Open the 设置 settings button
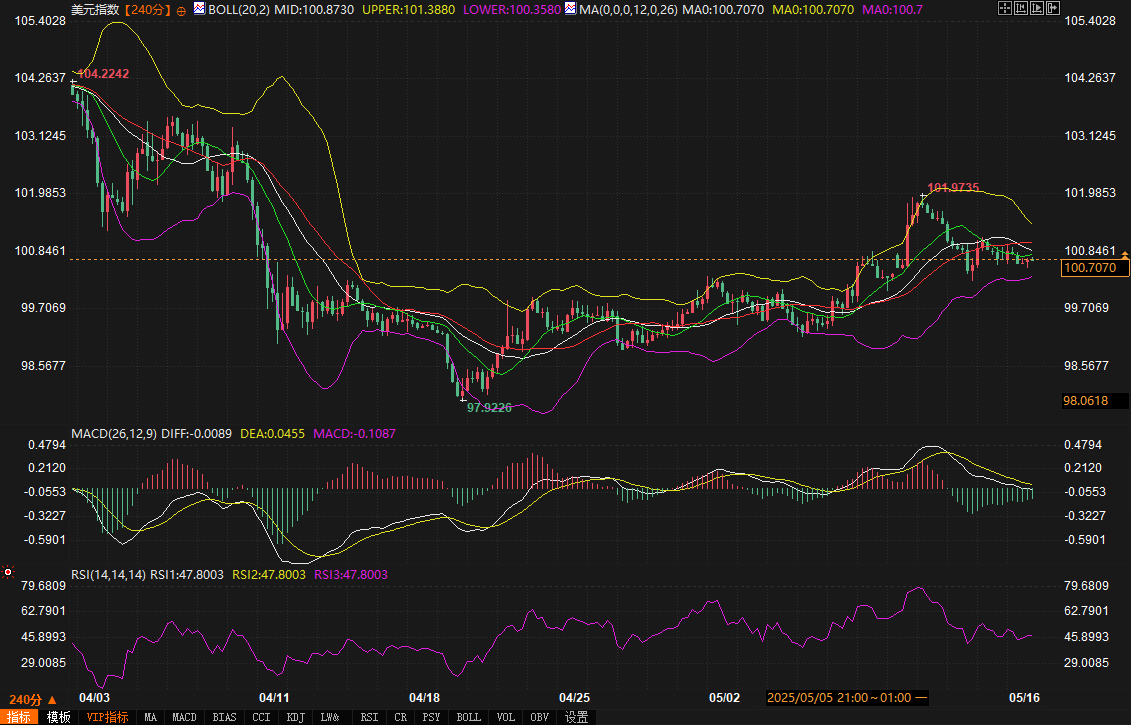Viewport: 1131px width, 725px height. (x=576, y=717)
